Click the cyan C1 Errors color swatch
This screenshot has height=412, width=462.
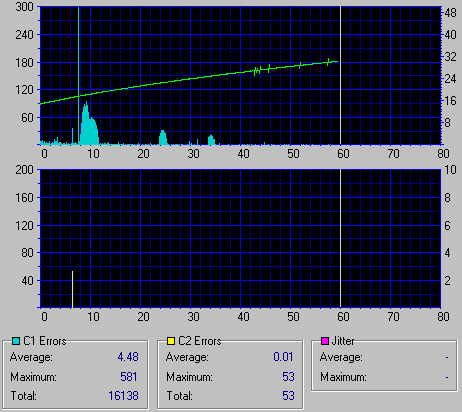(16, 341)
